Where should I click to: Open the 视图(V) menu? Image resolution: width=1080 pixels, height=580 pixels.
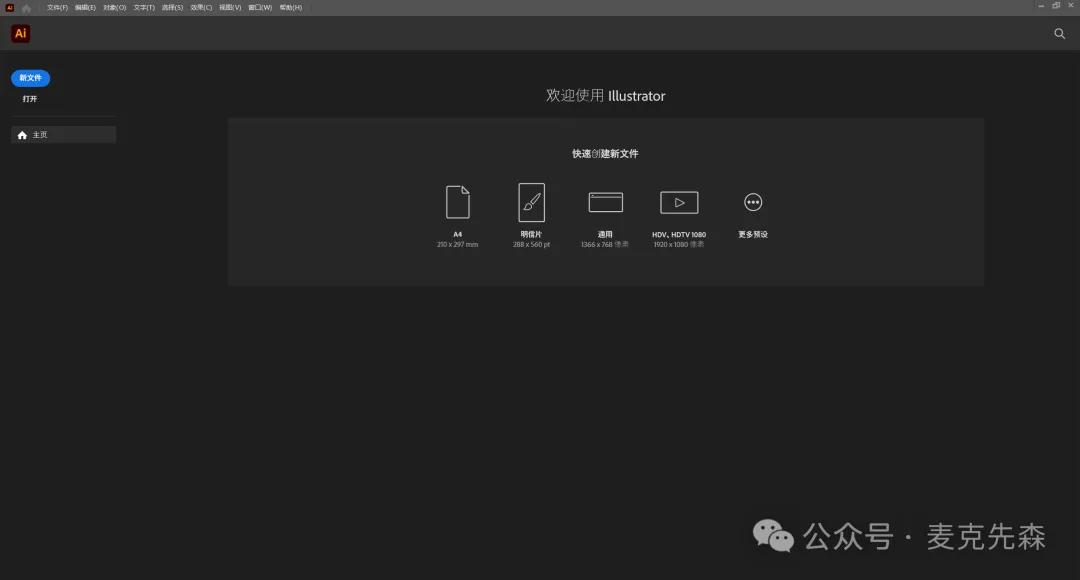pyautogui.click(x=230, y=8)
